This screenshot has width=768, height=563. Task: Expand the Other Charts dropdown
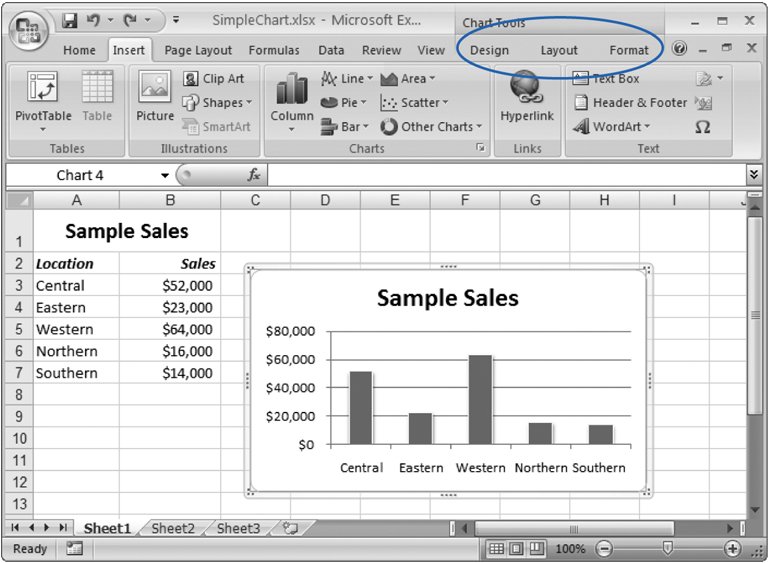tap(431, 127)
